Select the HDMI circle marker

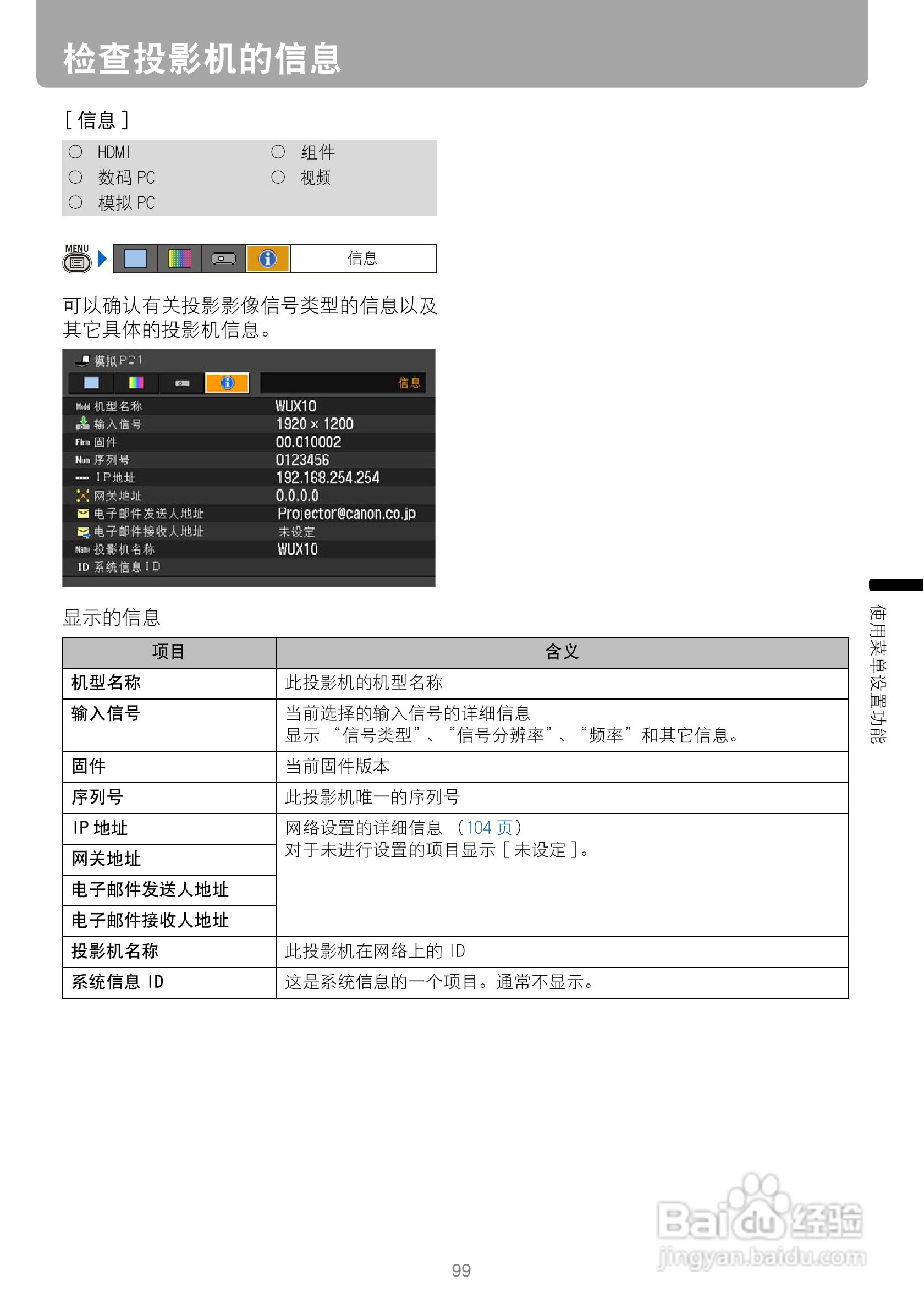(75, 152)
